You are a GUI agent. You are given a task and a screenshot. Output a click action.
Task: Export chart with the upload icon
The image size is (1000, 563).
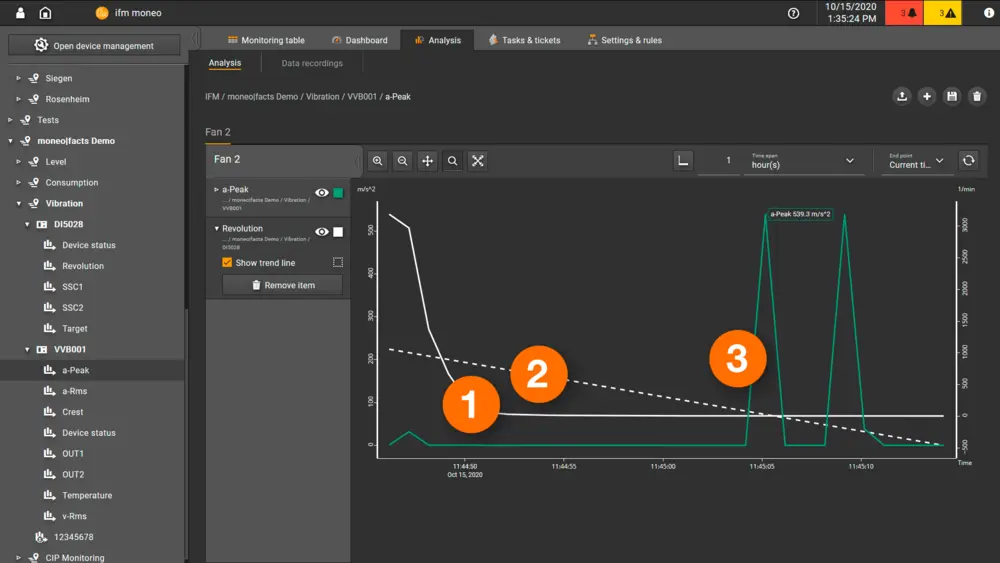pos(902,96)
